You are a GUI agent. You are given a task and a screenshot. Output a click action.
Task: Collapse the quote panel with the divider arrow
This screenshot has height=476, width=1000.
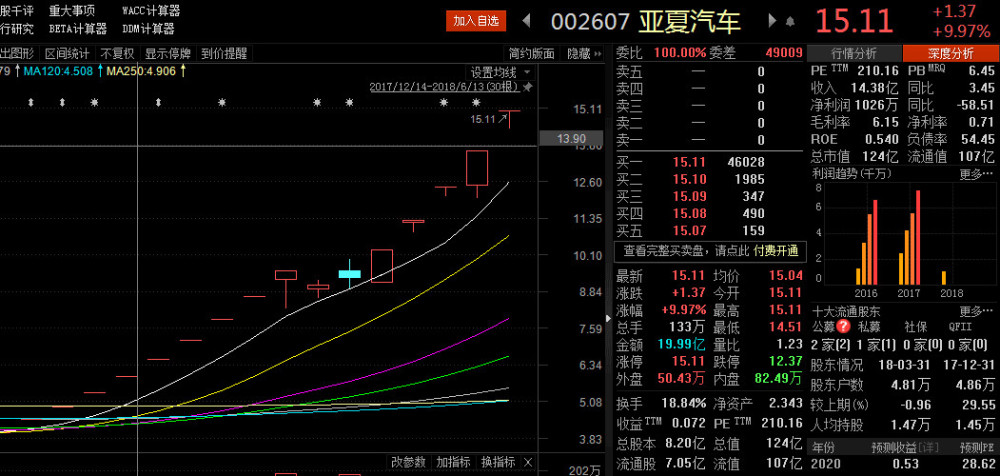point(608,317)
